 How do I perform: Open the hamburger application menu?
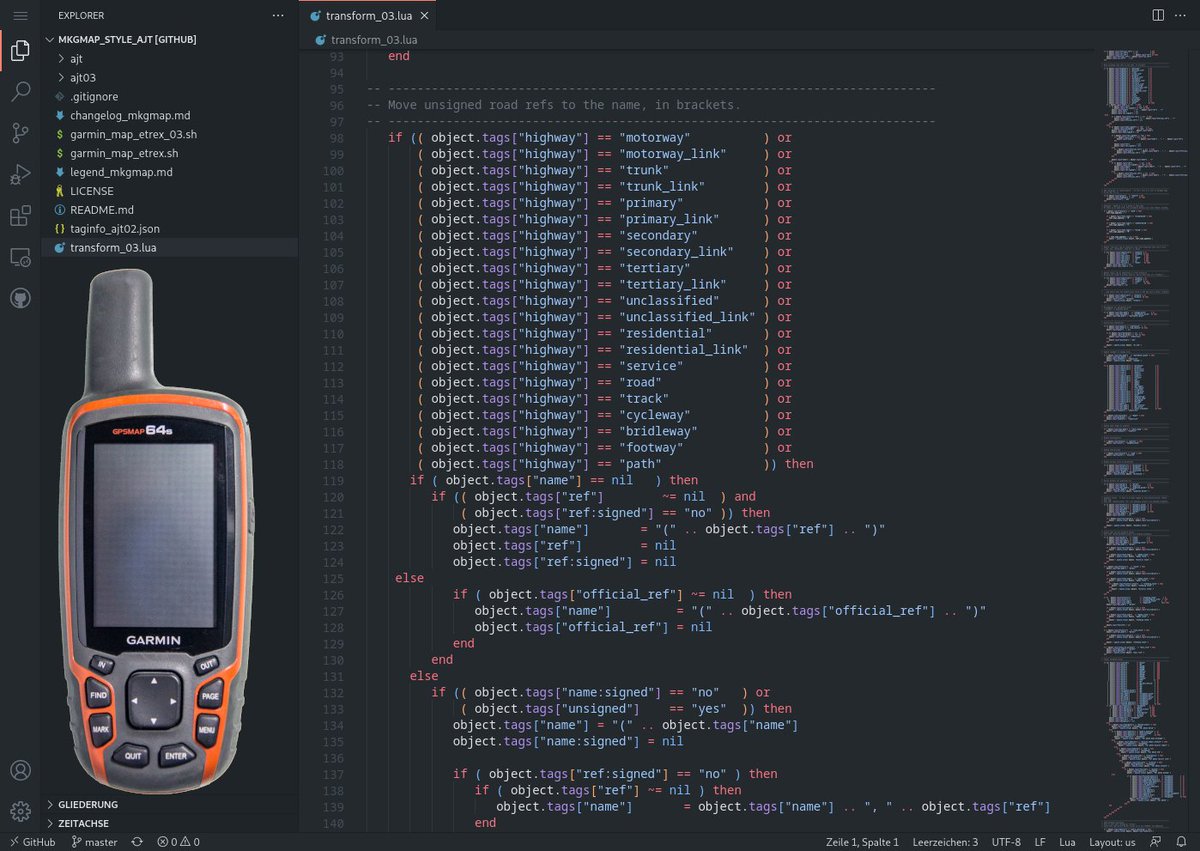20,16
